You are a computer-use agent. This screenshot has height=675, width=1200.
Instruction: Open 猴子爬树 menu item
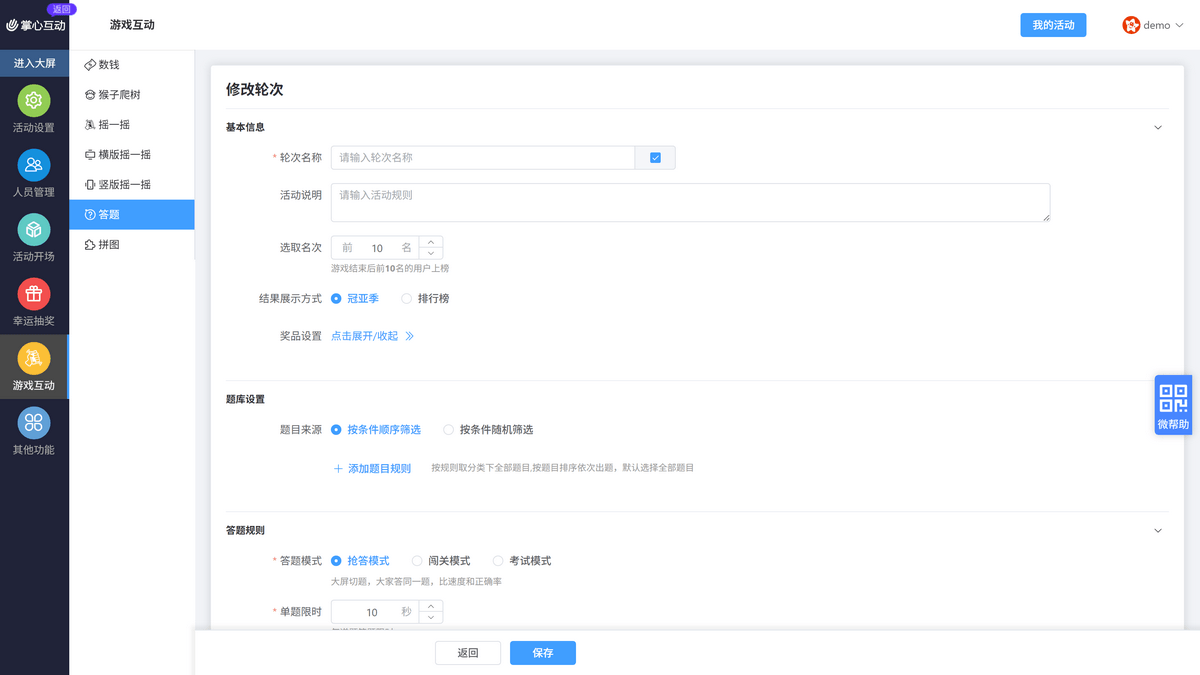(132, 94)
